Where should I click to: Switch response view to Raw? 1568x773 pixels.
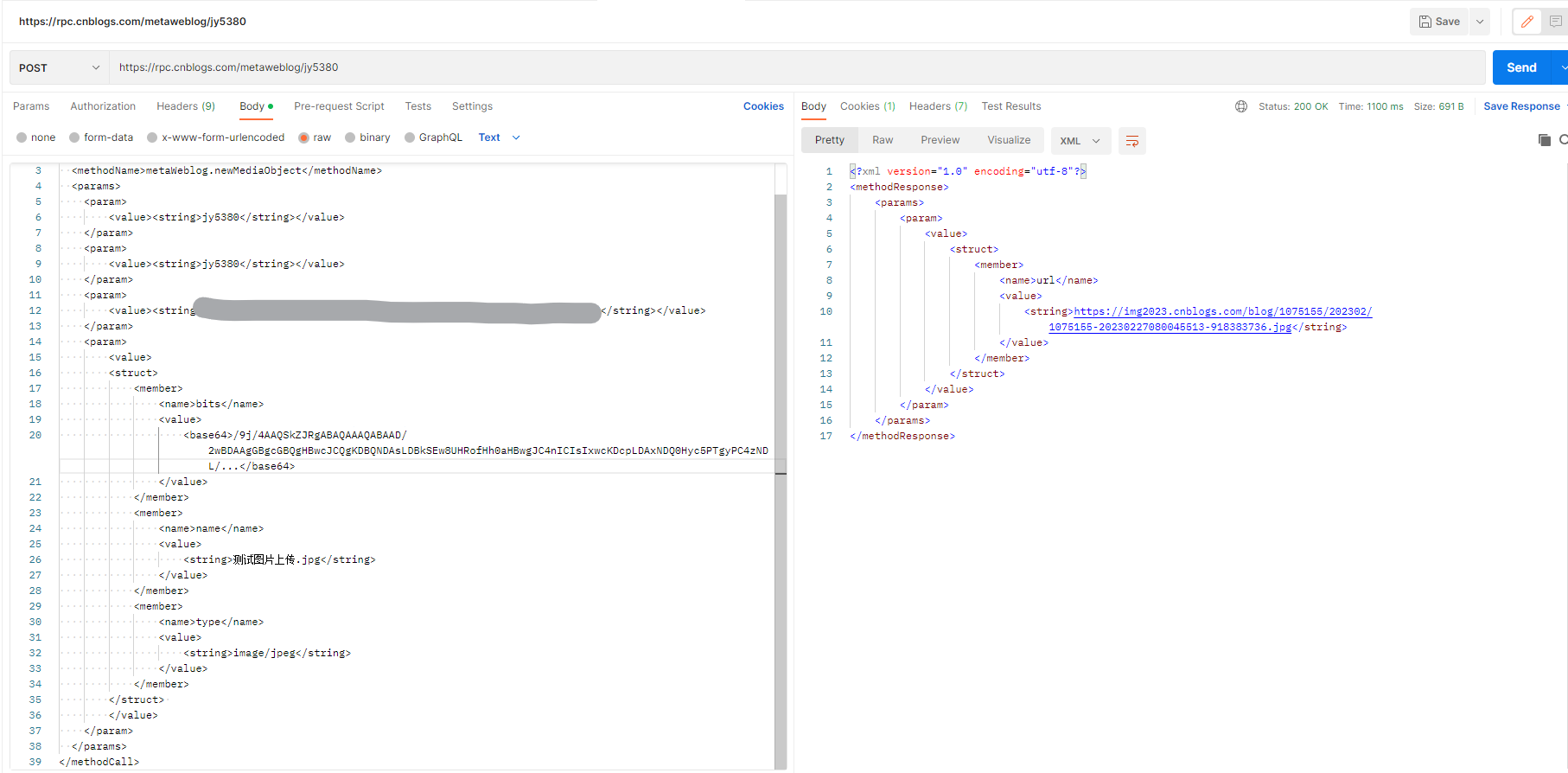883,140
